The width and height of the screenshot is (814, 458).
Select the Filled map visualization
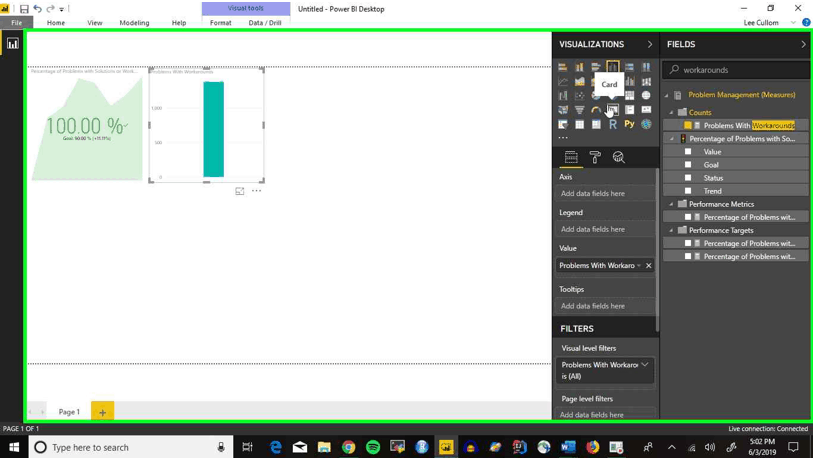click(x=563, y=110)
